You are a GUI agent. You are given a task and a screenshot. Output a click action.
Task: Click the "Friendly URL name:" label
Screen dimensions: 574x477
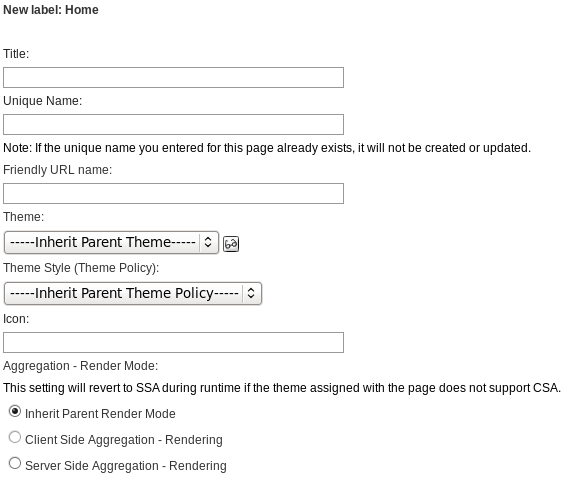click(57, 170)
